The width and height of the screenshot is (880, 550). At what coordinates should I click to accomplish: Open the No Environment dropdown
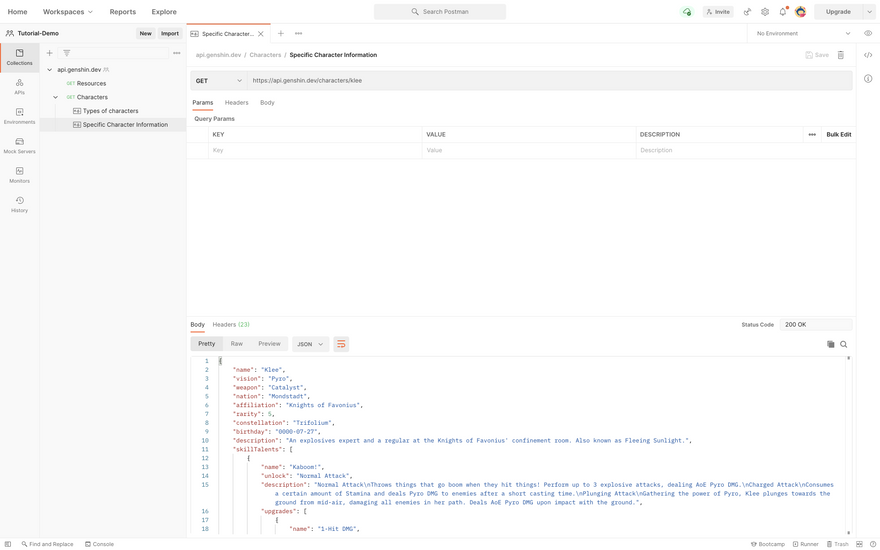803,34
